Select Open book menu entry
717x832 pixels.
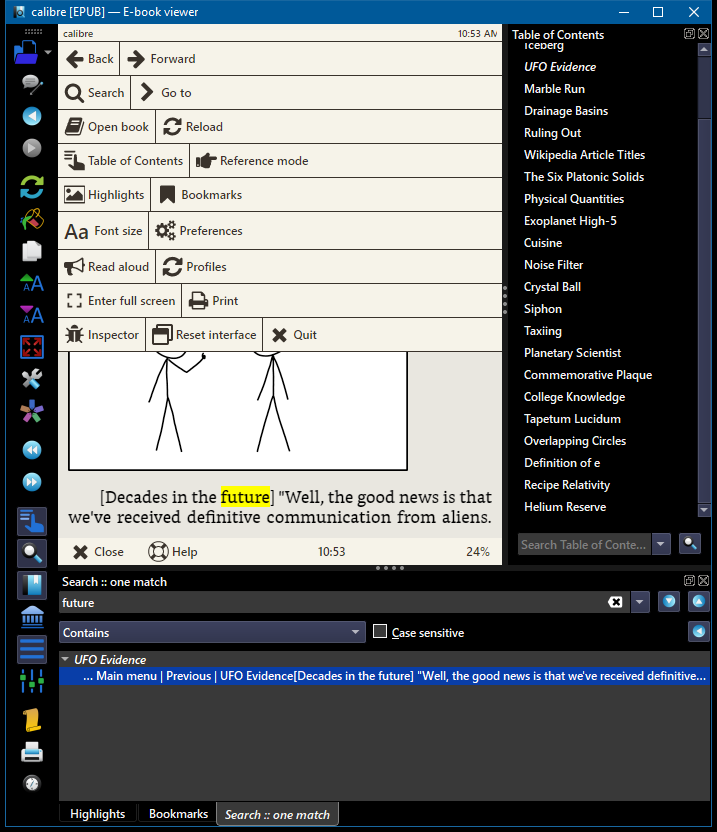pyautogui.click(x=107, y=127)
